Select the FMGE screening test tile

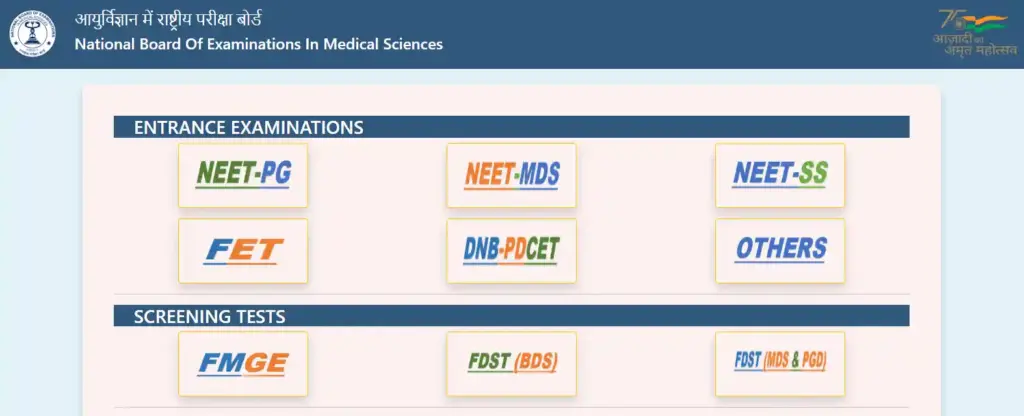[x=243, y=363]
